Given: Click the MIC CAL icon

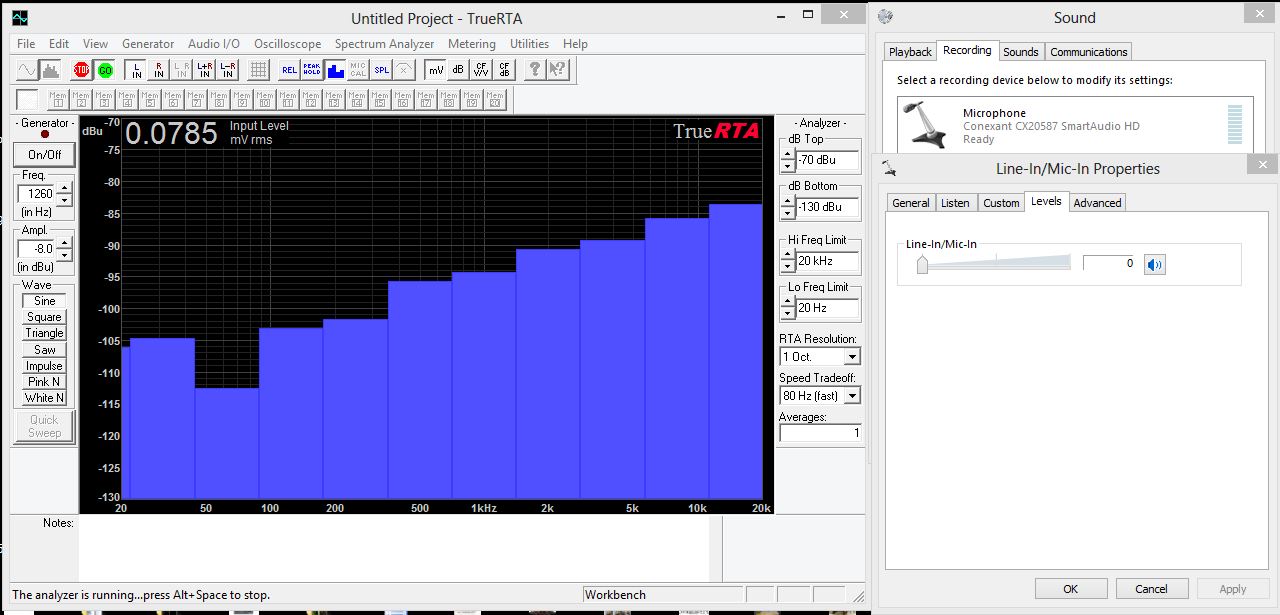Looking at the screenshot, I should 358,70.
